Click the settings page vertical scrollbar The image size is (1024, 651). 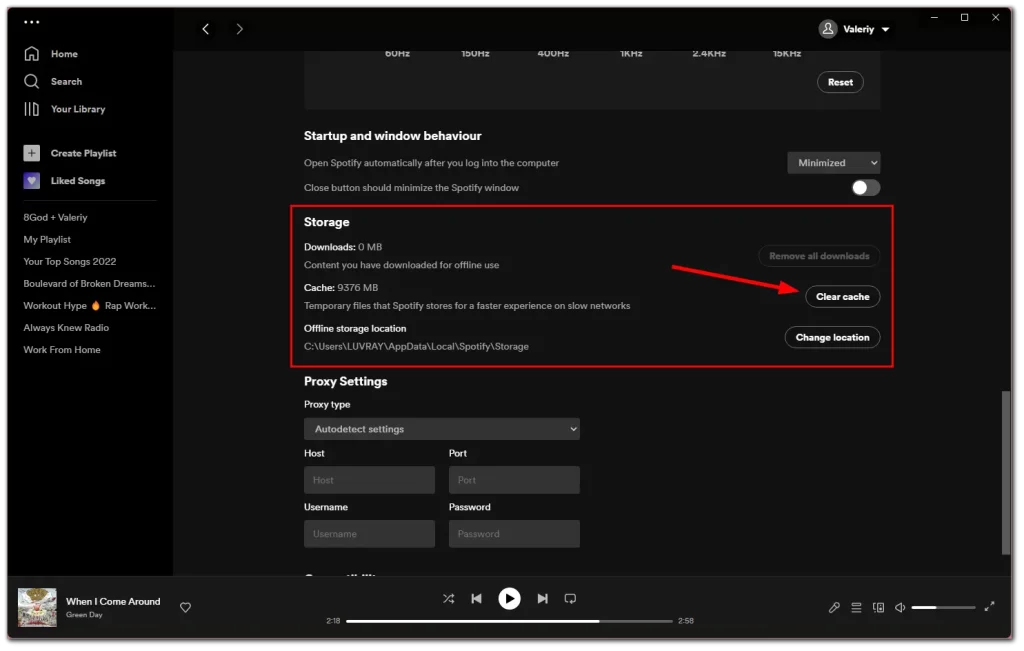(x=1006, y=473)
